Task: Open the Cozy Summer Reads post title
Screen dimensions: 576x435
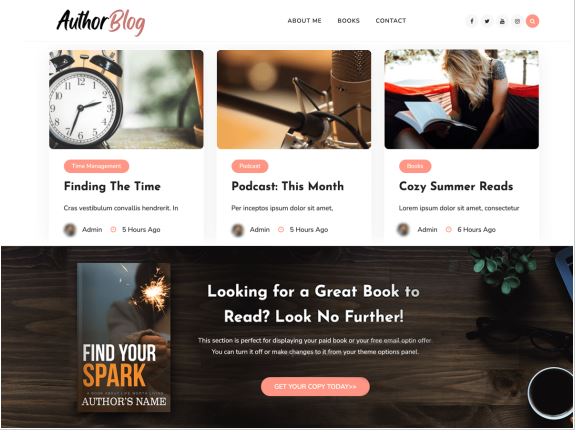Action: coord(456,186)
